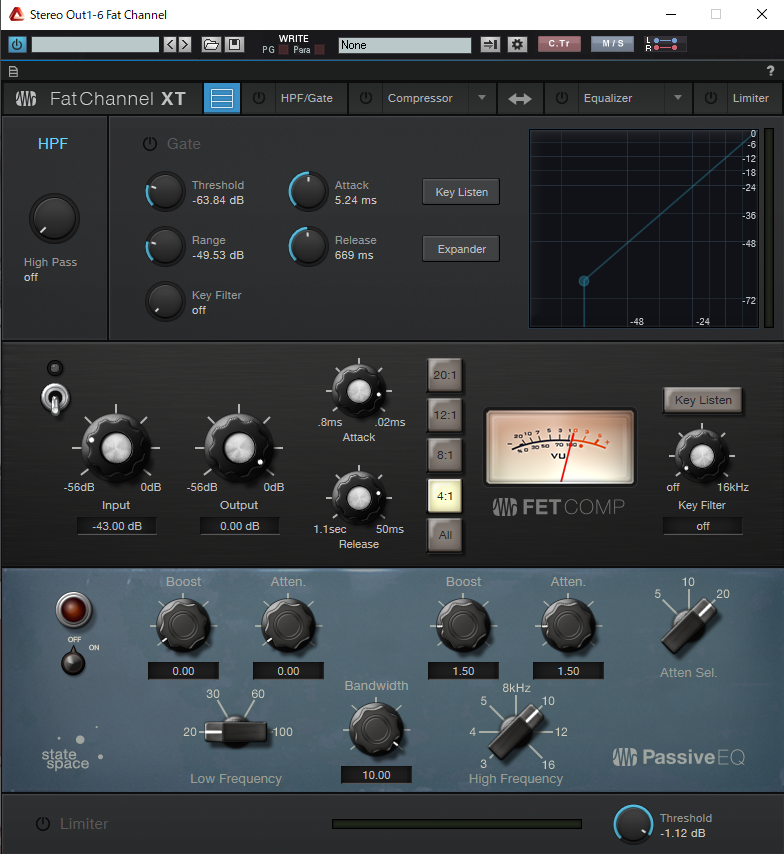Select the 8:1 ratio button
The height and width of the screenshot is (854, 784).
(445, 455)
